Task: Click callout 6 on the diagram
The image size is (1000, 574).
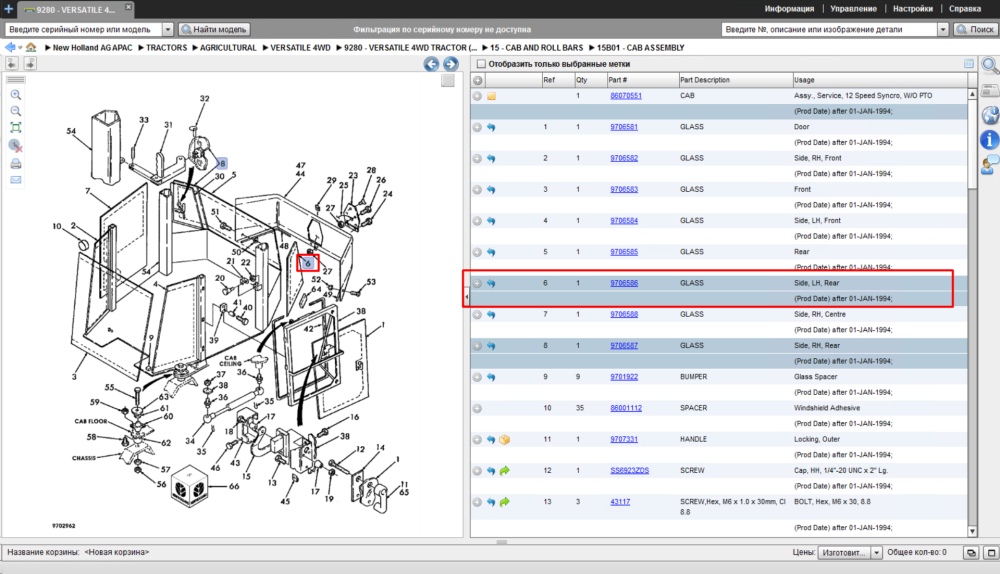Action: (x=307, y=263)
